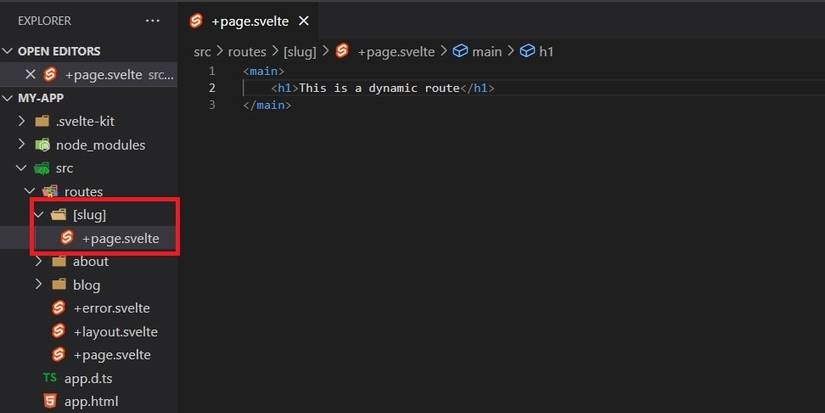Click the Svelte icon next to +layout.svelte
Image resolution: width=825 pixels, height=413 pixels.
coord(59,331)
